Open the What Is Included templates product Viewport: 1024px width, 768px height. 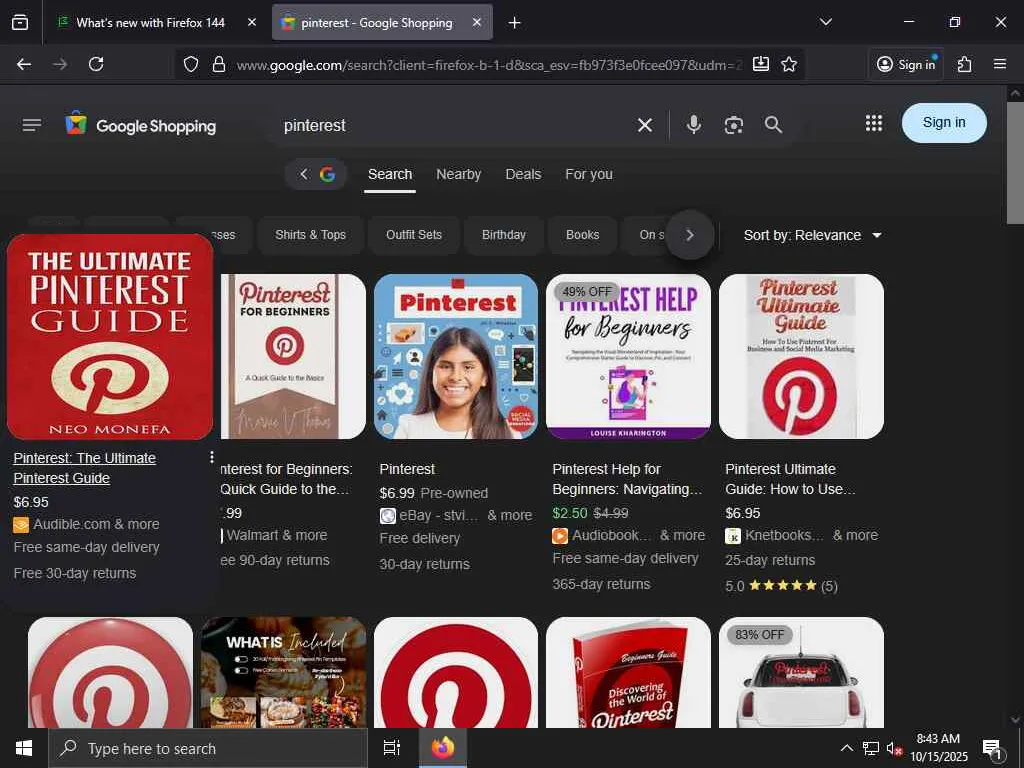pyautogui.click(x=283, y=673)
